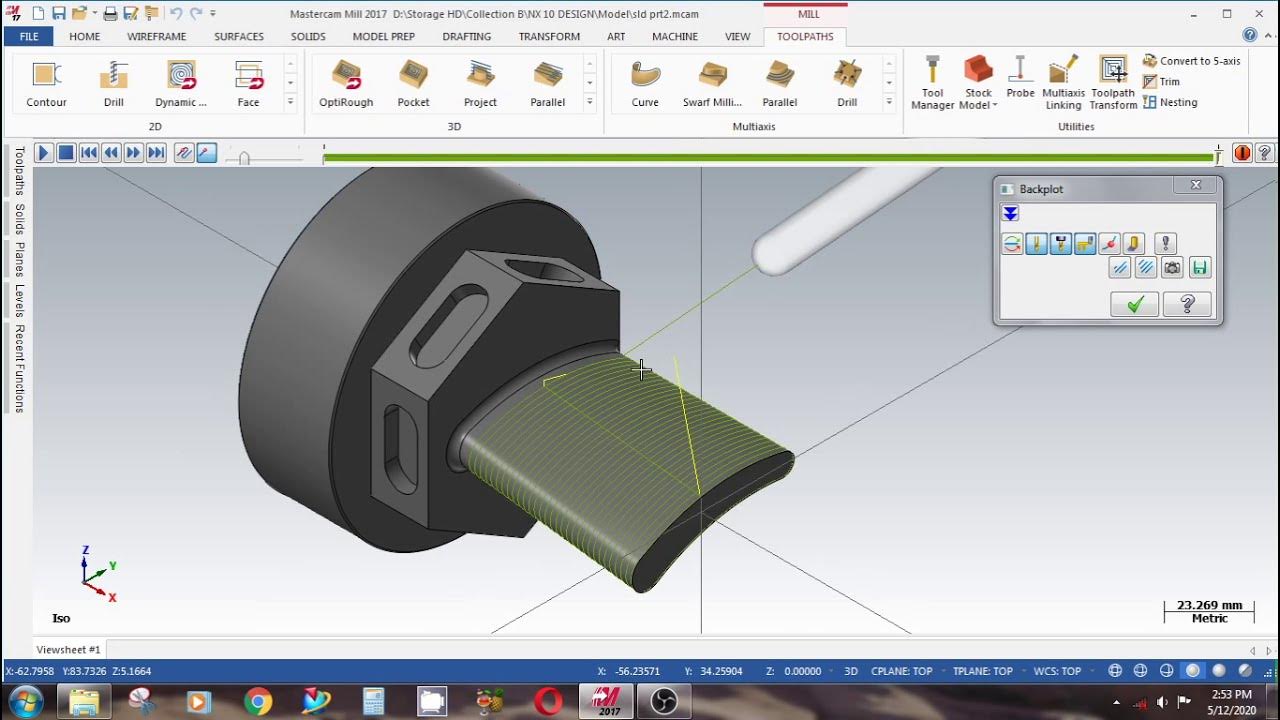
Task: Open the SURFACES ribbon tab
Action: pos(239,36)
